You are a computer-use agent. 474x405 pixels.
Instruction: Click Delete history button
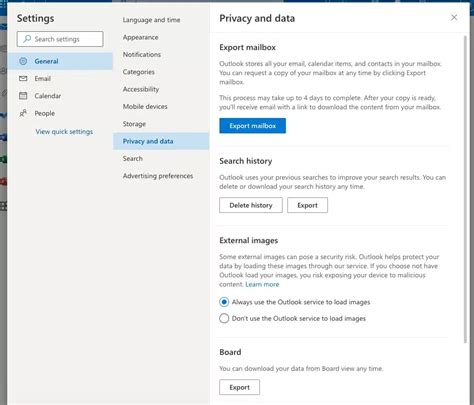click(x=251, y=205)
